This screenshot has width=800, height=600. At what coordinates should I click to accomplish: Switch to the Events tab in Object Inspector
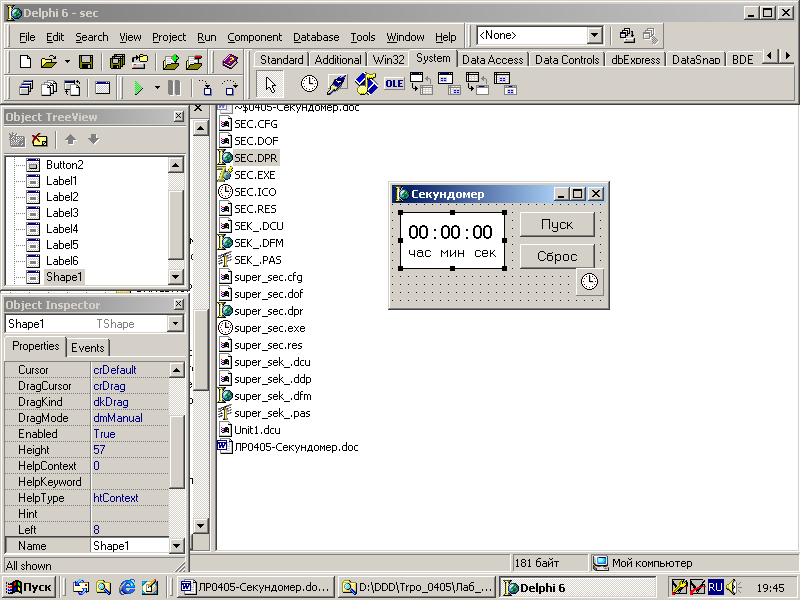point(88,348)
